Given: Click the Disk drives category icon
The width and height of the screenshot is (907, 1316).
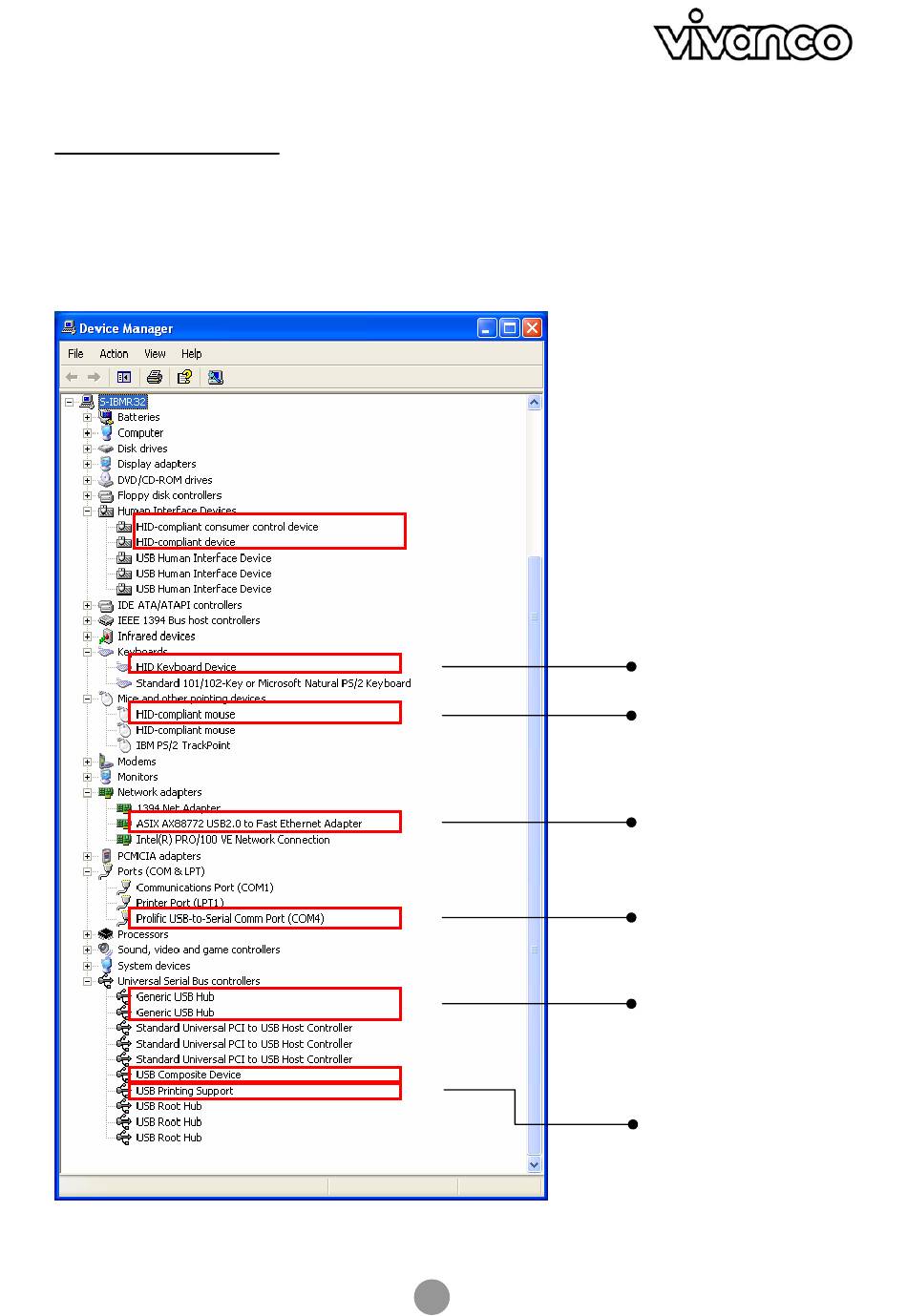Looking at the screenshot, I should pyautogui.click(x=106, y=449).
